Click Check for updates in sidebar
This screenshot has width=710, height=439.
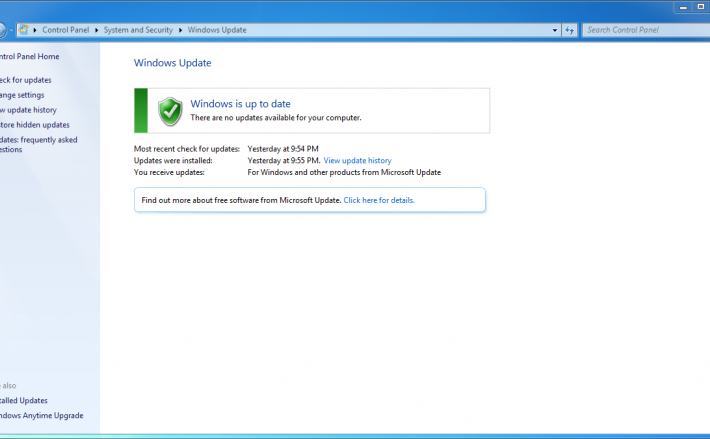click(x=25, y=80)
